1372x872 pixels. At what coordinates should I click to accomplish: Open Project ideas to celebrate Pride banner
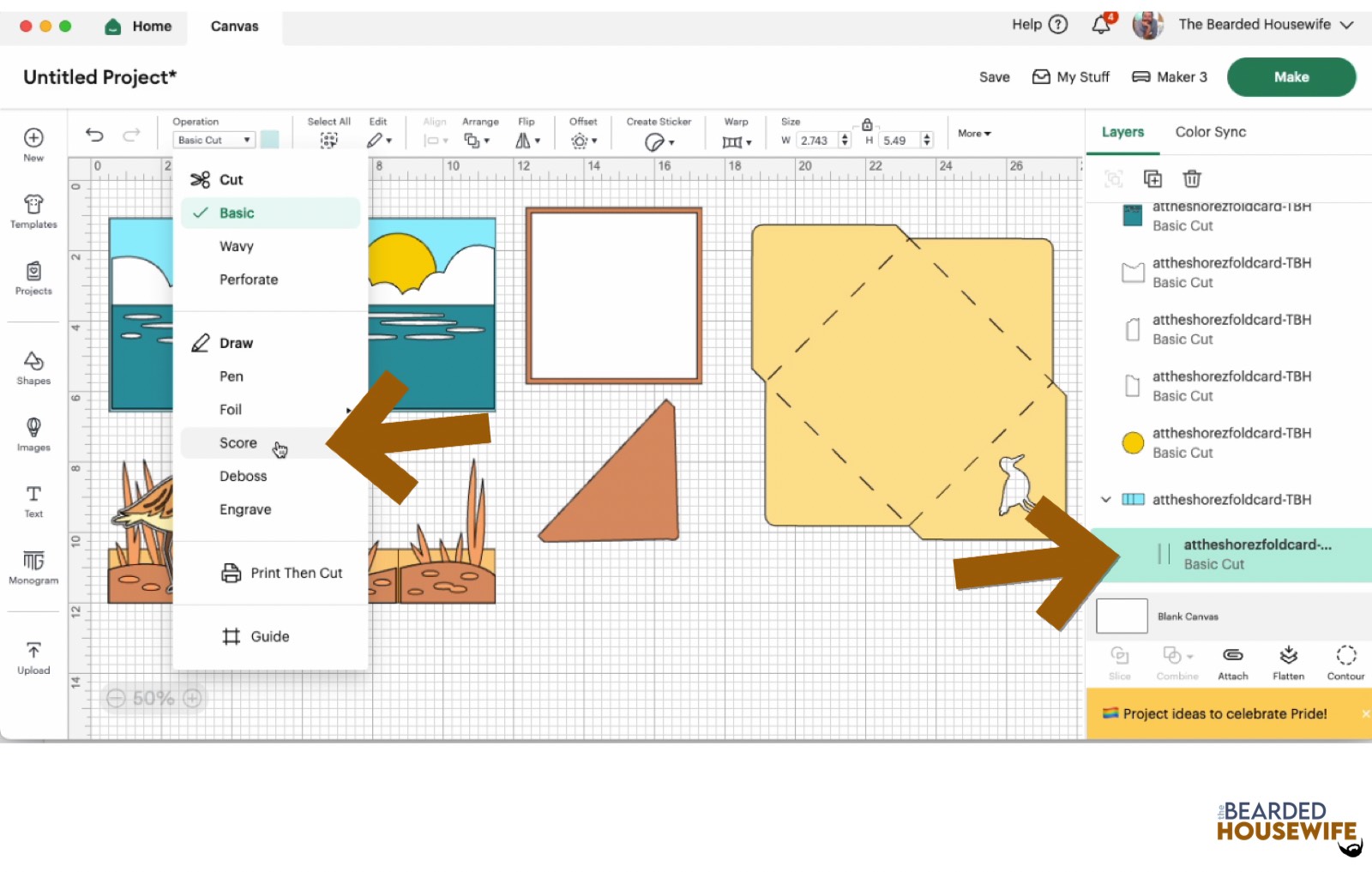tap(1225, 713)
